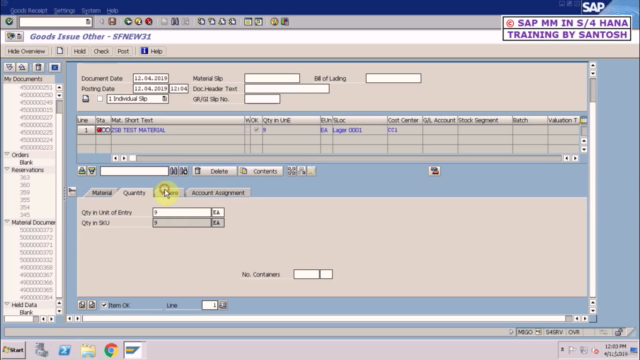Screen dimensions: 640x360
Task: Collapse the Orders tree node
Action: pos(7,155)
